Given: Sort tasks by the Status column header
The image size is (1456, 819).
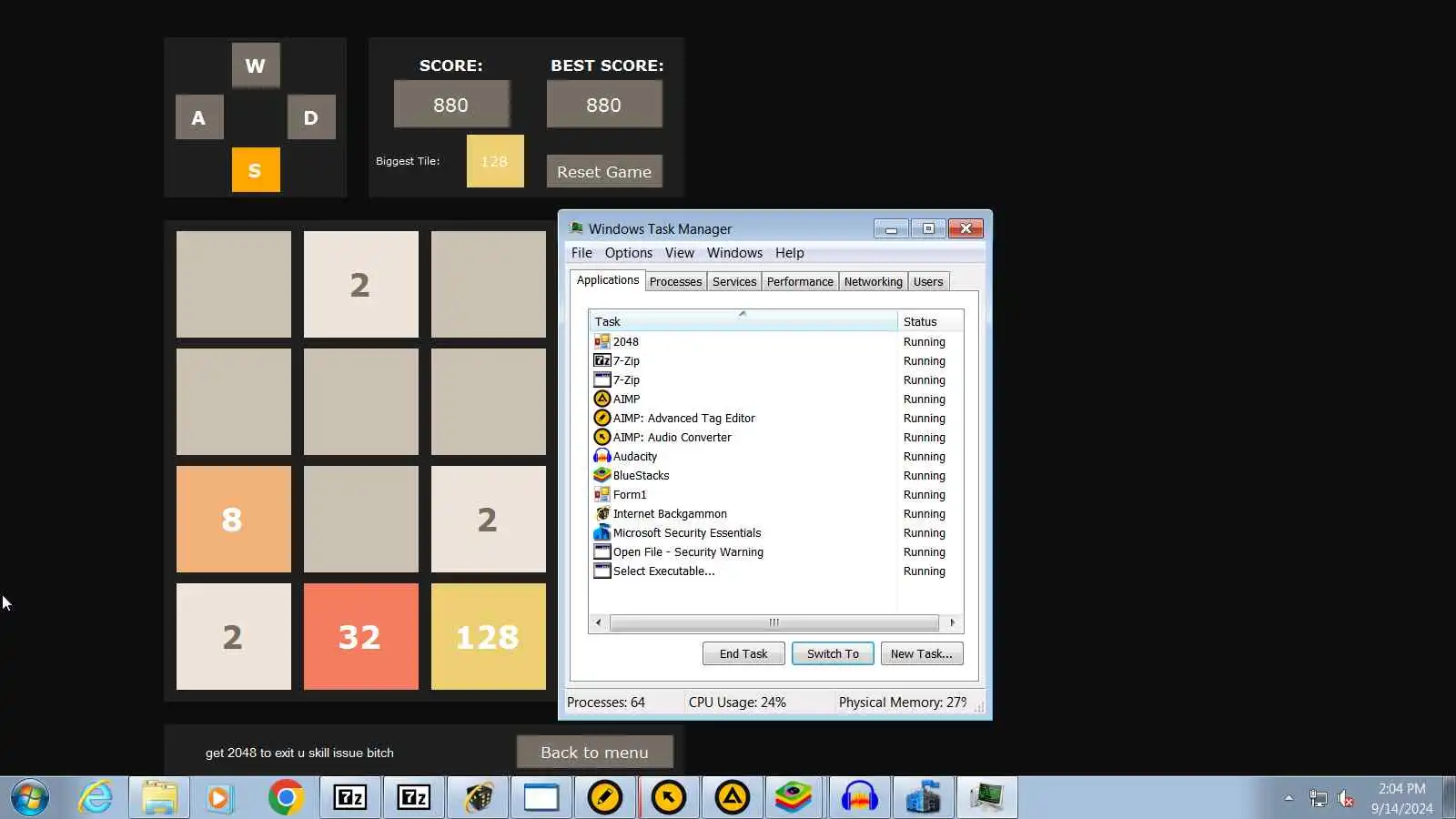Looking at the screenshot, I should coord(930,321).
